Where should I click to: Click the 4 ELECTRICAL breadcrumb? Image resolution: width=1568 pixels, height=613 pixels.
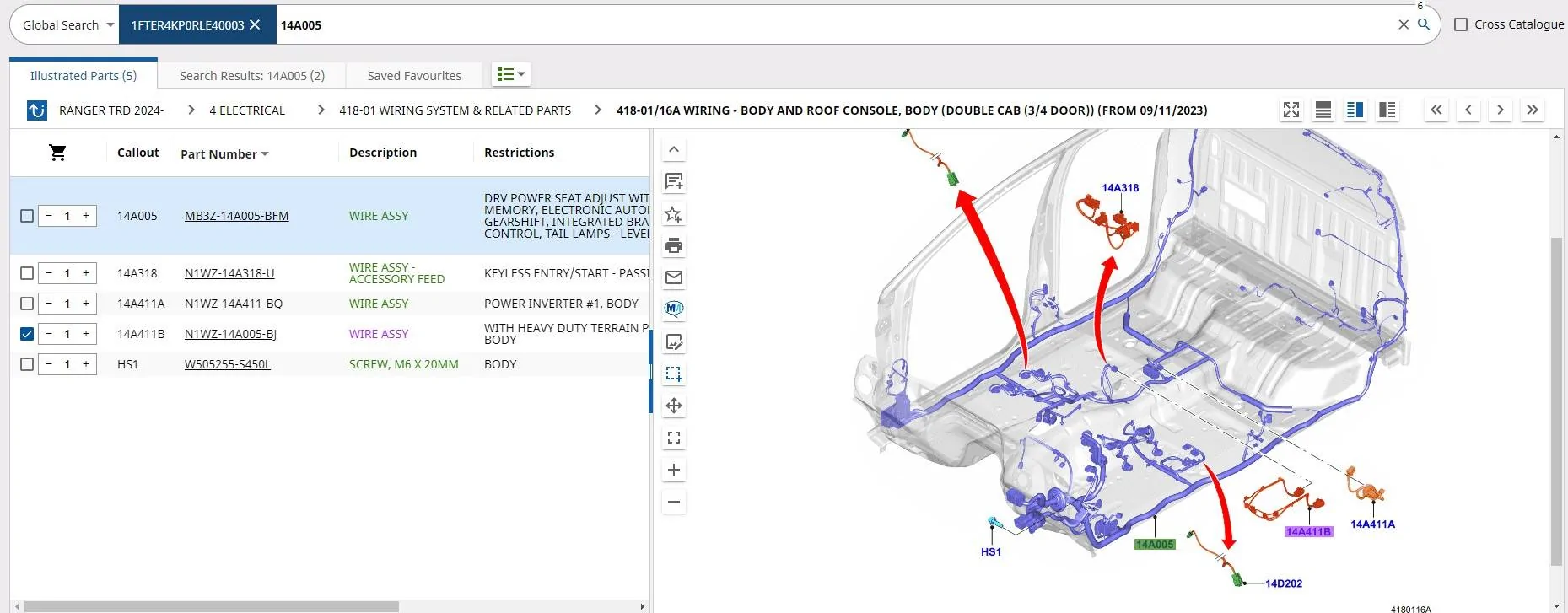pos(247,110)
